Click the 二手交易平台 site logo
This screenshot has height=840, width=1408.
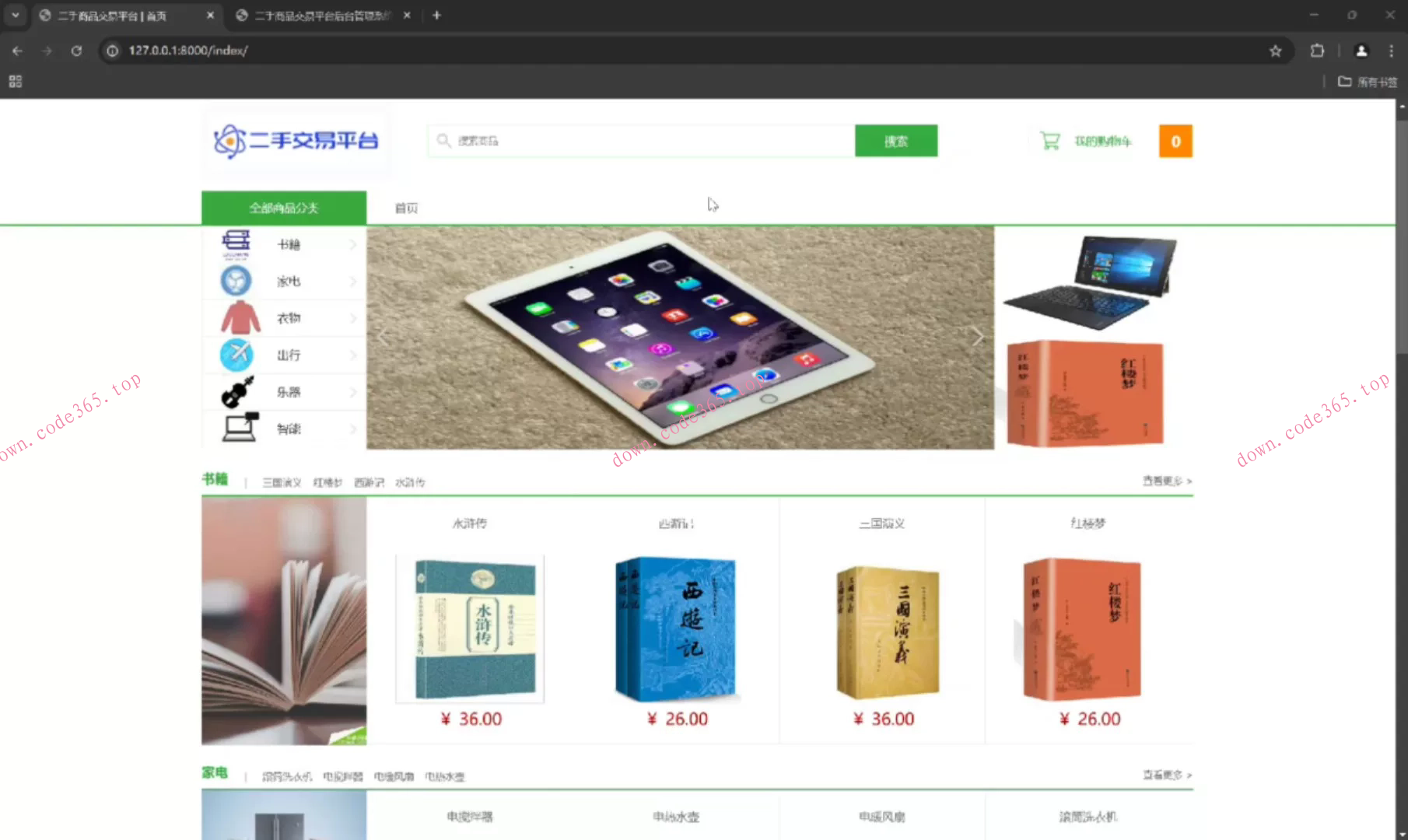(x=296, y=141)
